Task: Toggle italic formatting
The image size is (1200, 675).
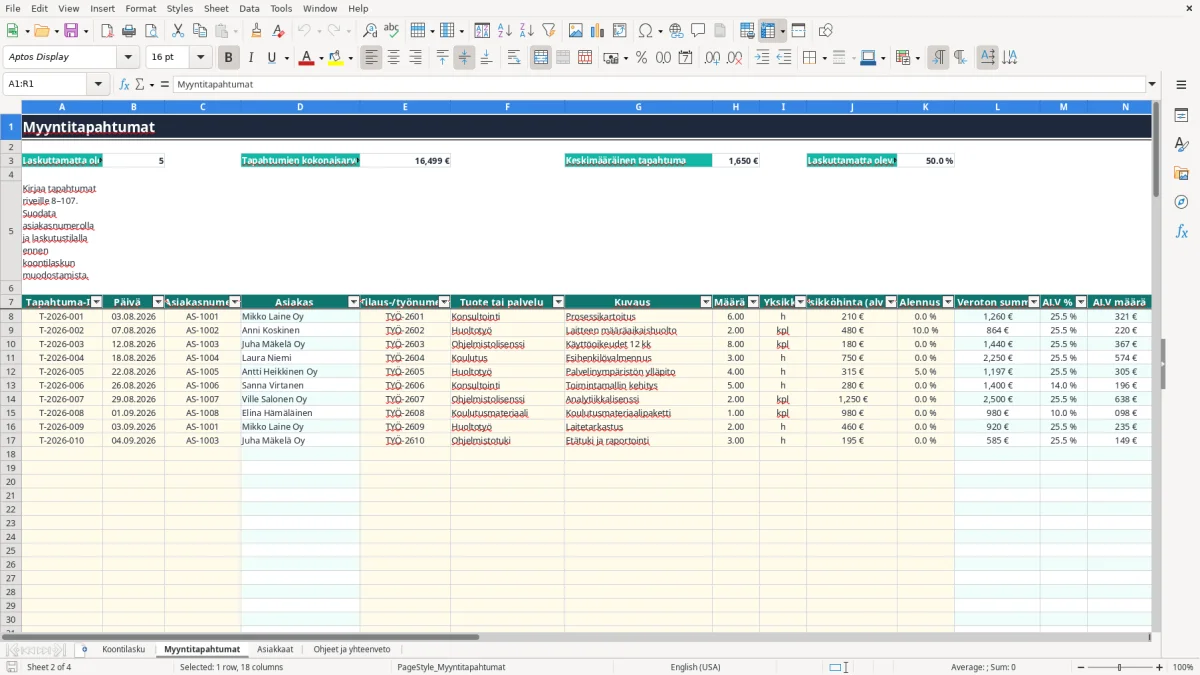Action: (x=251, y=58)
